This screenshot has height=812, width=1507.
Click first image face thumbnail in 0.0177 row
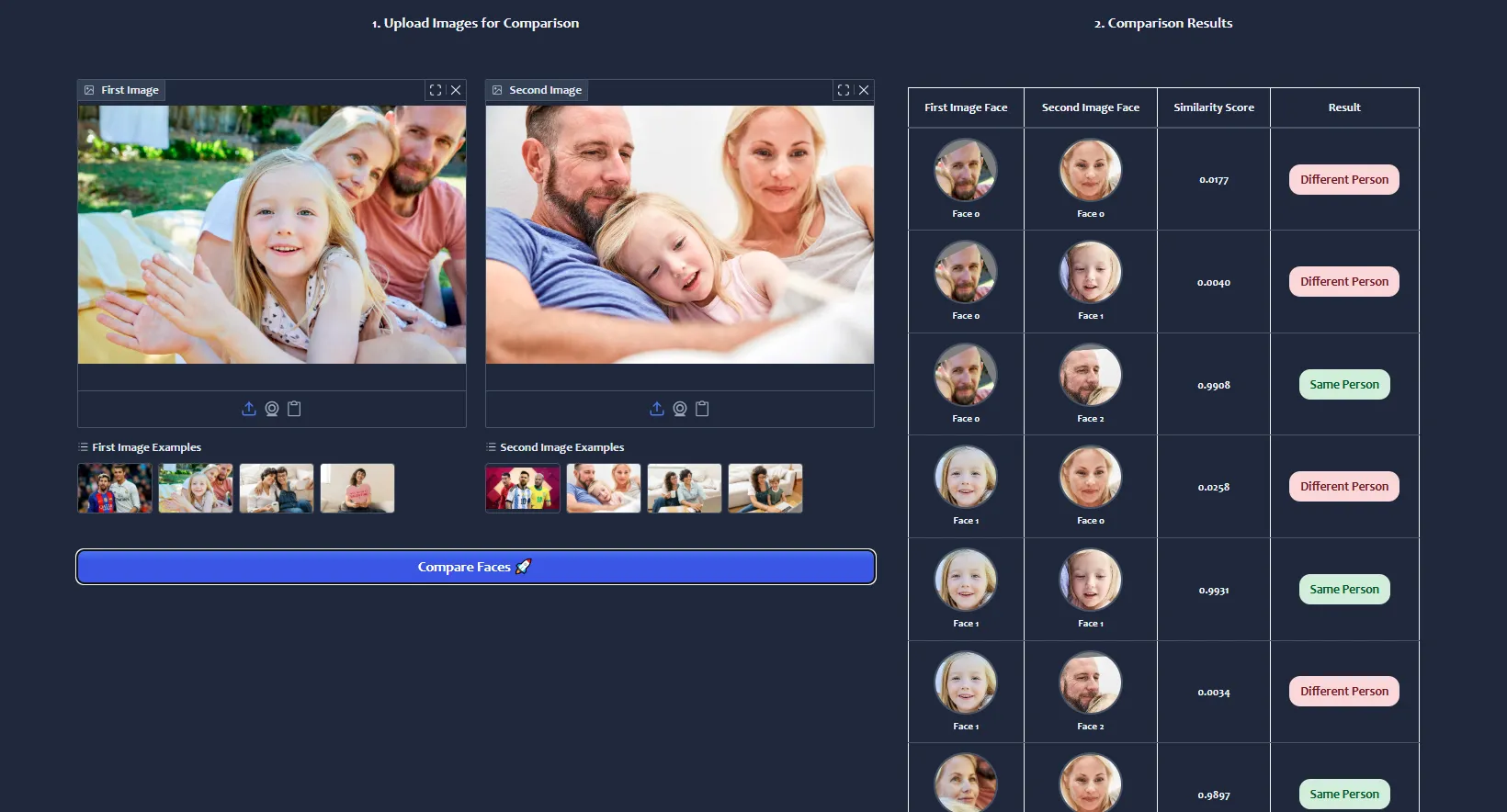click(966, 170)
